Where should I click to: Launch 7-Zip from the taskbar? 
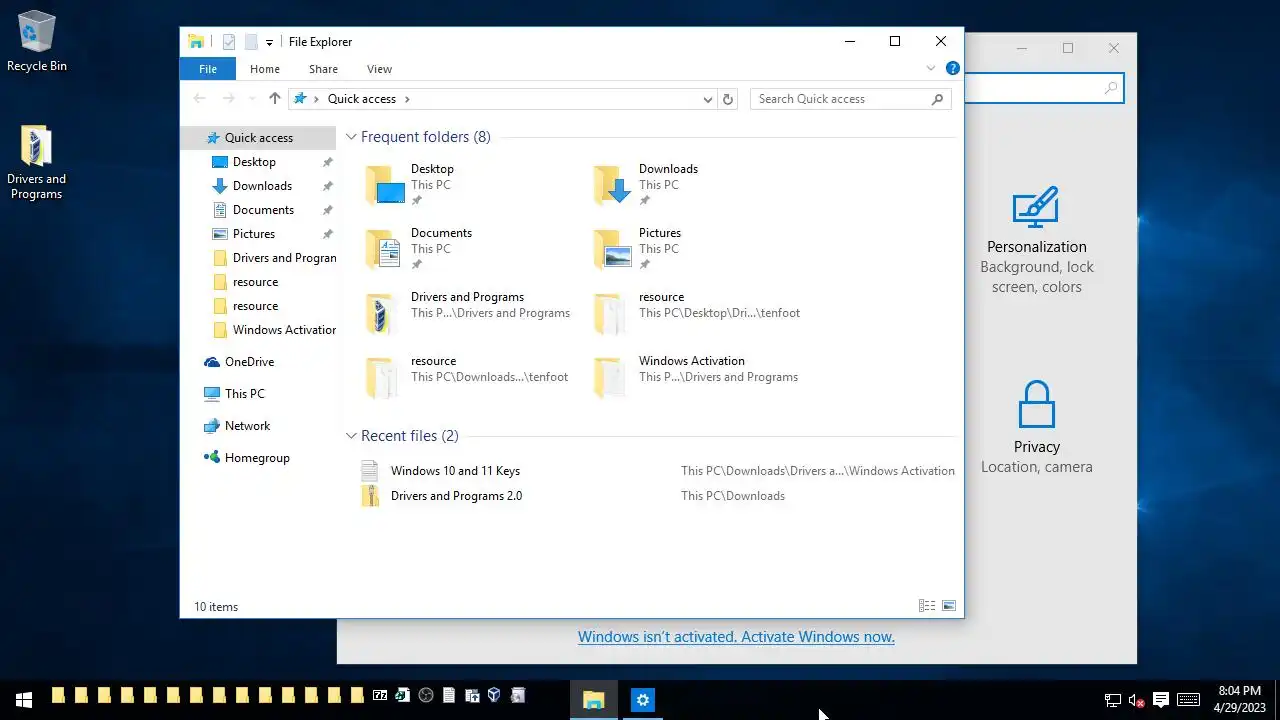[380, 696]
